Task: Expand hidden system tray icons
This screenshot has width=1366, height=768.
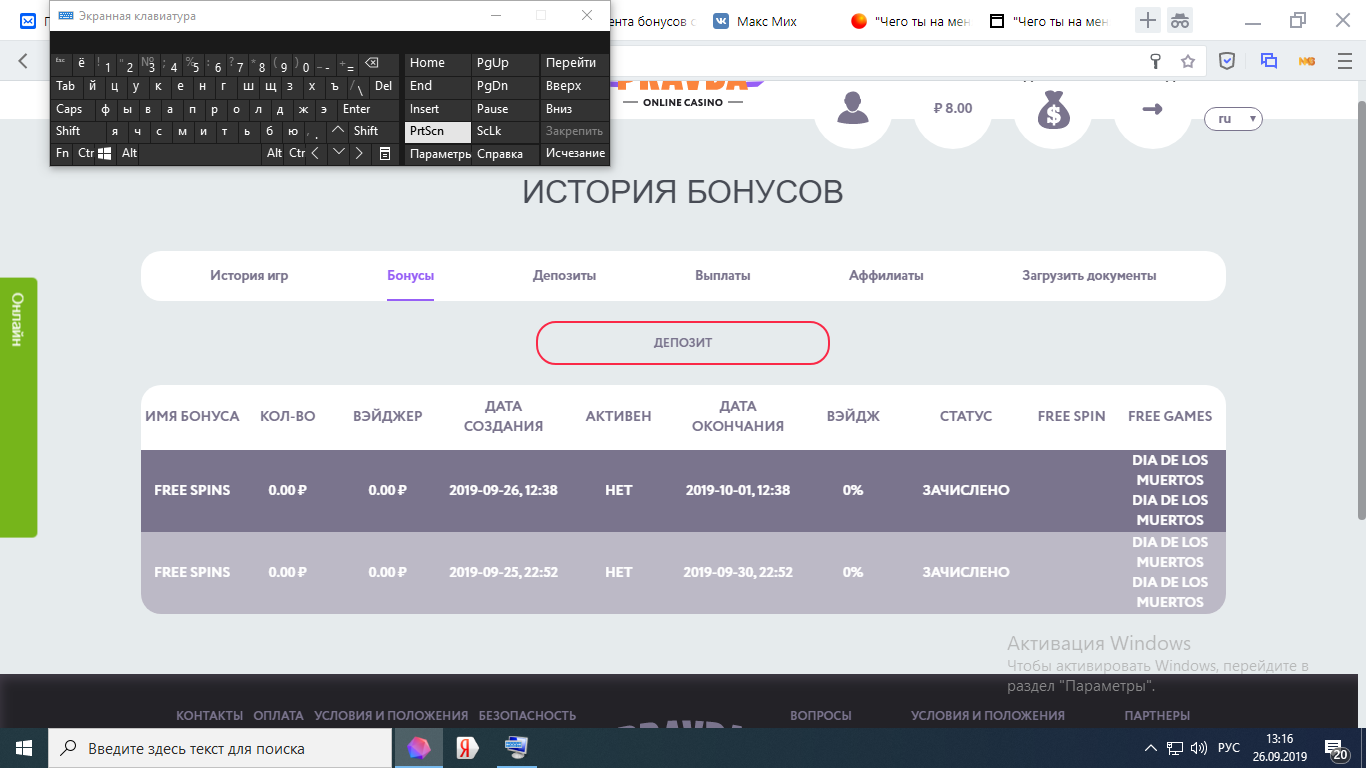Action: [1149, 748]
